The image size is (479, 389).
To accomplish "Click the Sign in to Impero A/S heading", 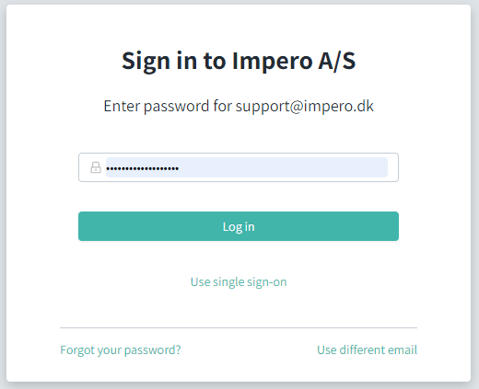I will 238,61.
